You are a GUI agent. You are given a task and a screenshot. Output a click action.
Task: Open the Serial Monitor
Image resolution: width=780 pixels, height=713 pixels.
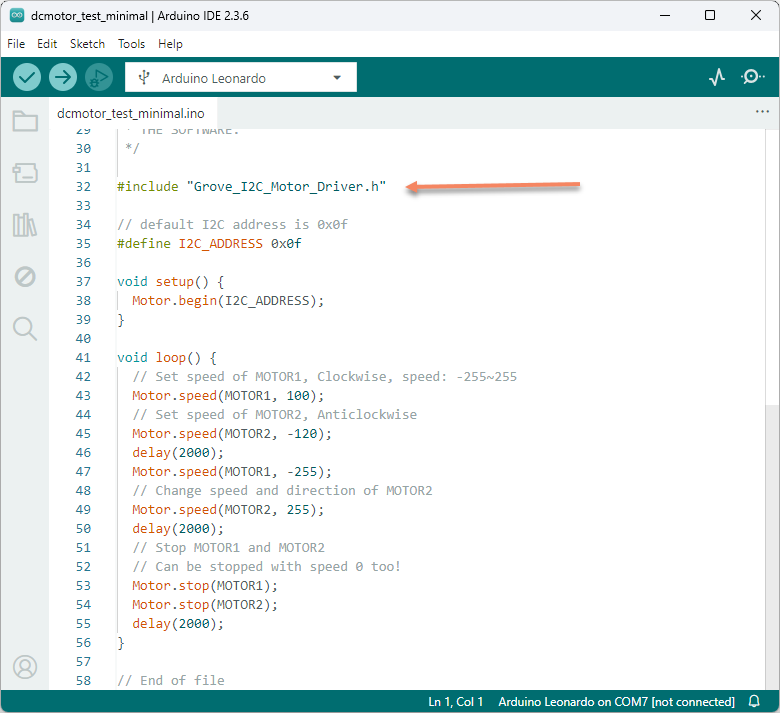tap(752, 77)
